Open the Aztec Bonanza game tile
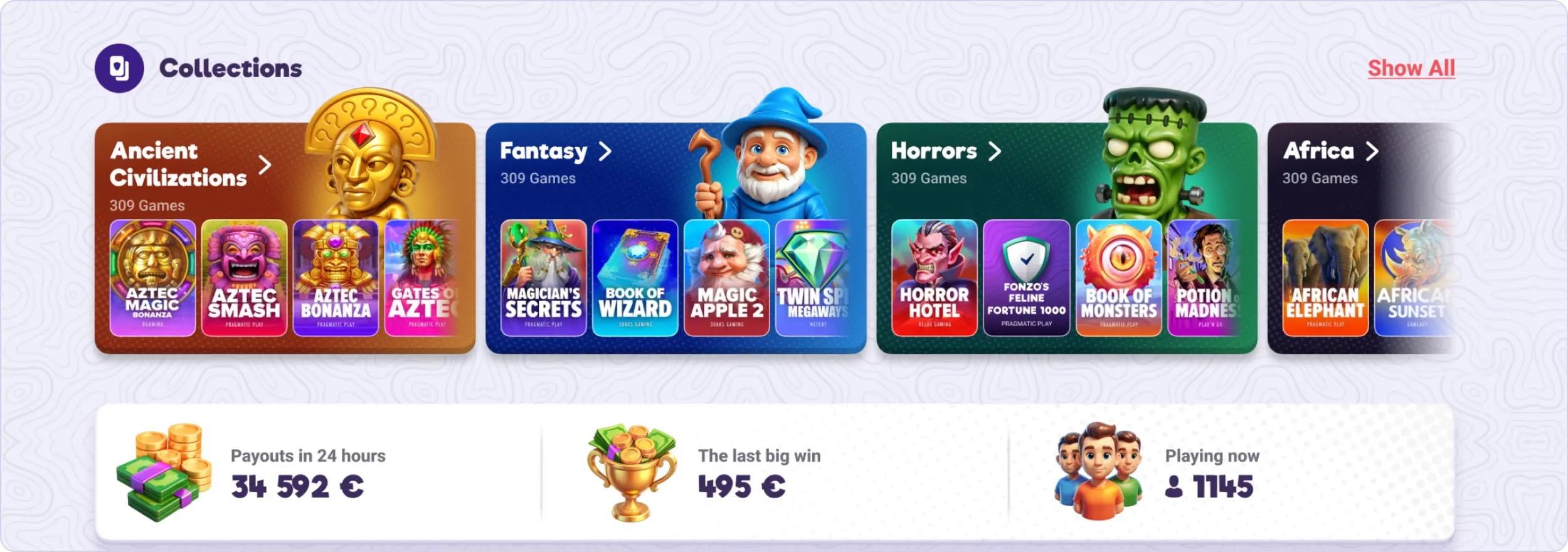1568x552 pixels. click(x=336, y=278)
